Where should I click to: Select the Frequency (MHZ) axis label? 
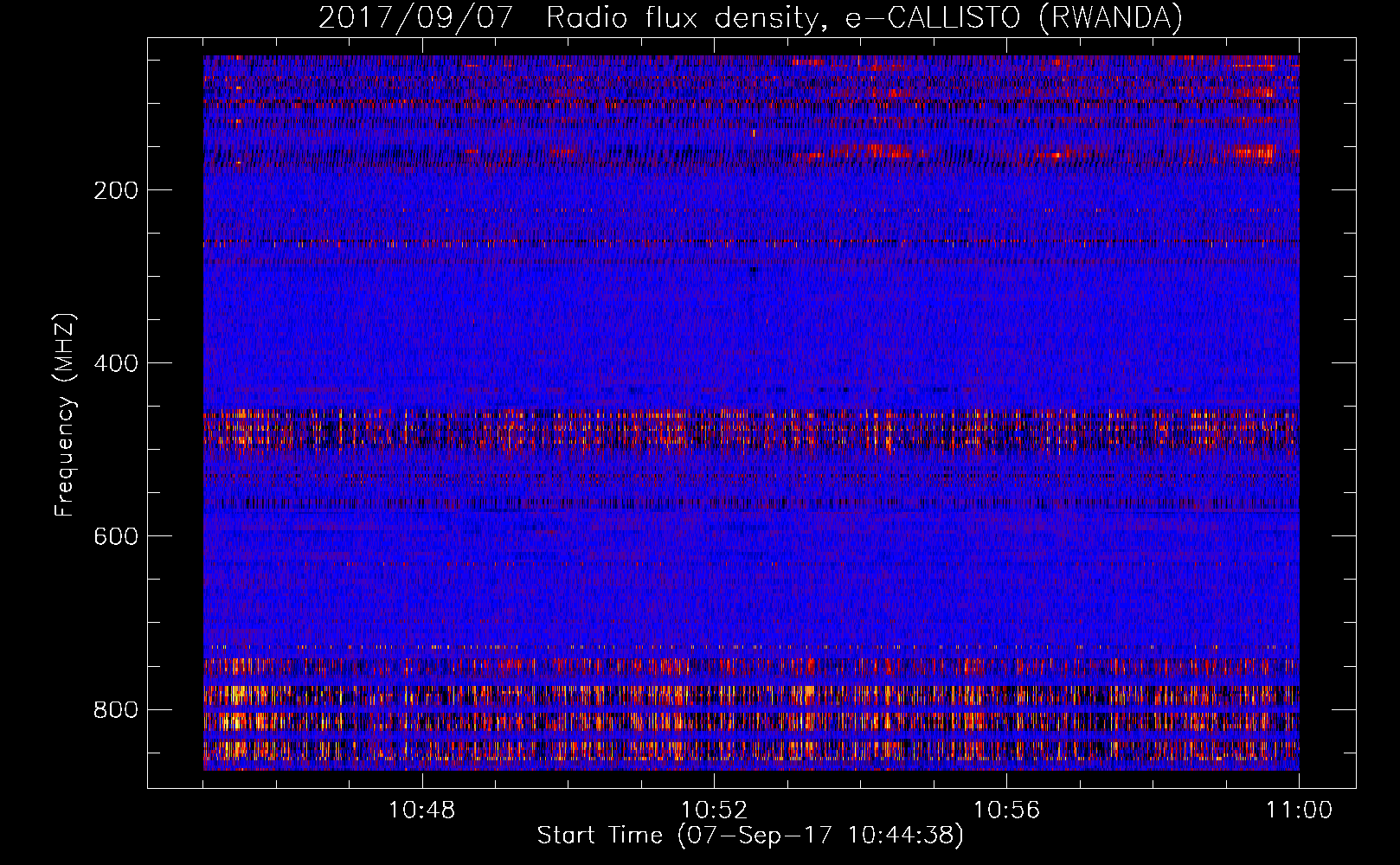click(x=65, y=414)
